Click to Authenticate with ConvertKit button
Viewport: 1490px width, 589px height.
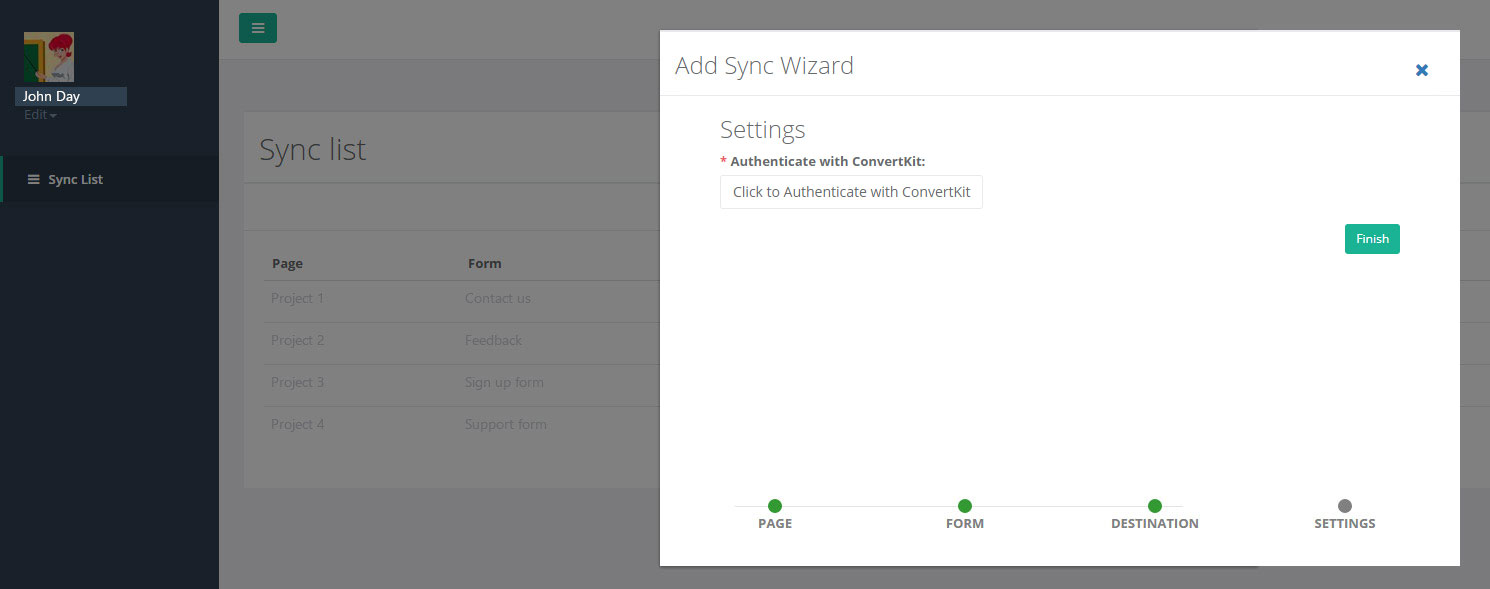[851, 192]
